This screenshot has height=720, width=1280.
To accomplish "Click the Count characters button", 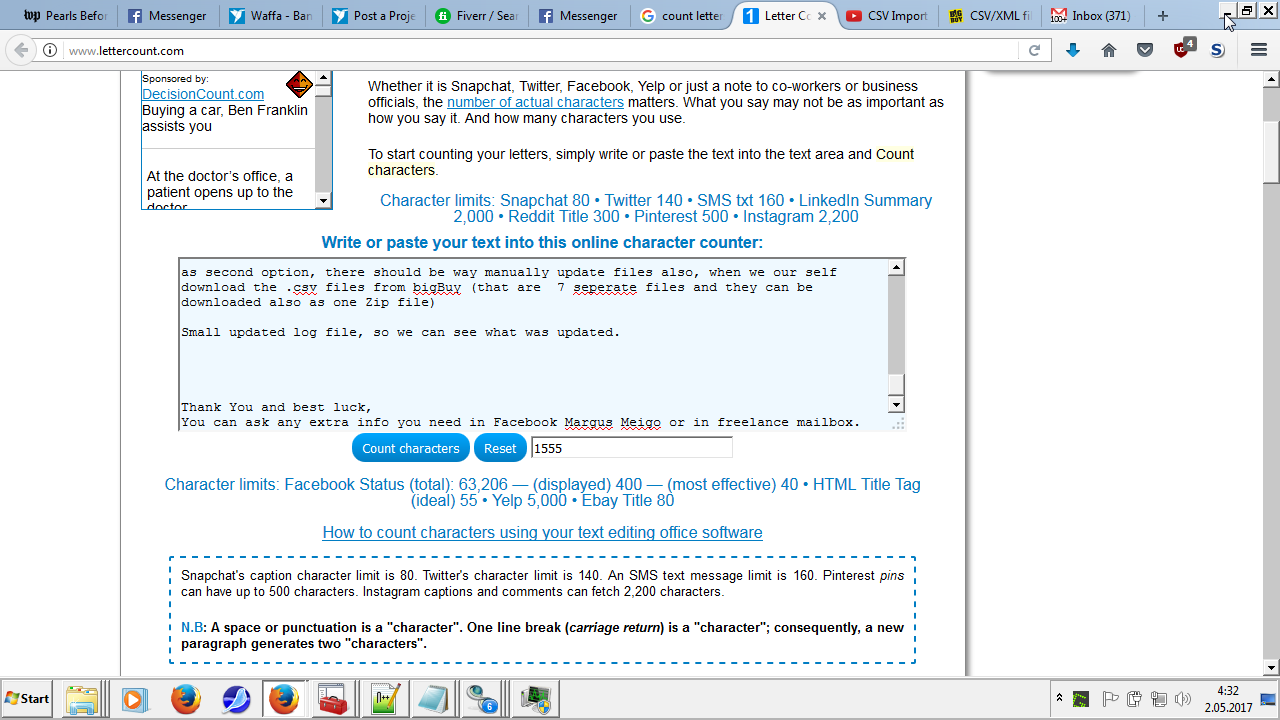I will tap(411, 448).
